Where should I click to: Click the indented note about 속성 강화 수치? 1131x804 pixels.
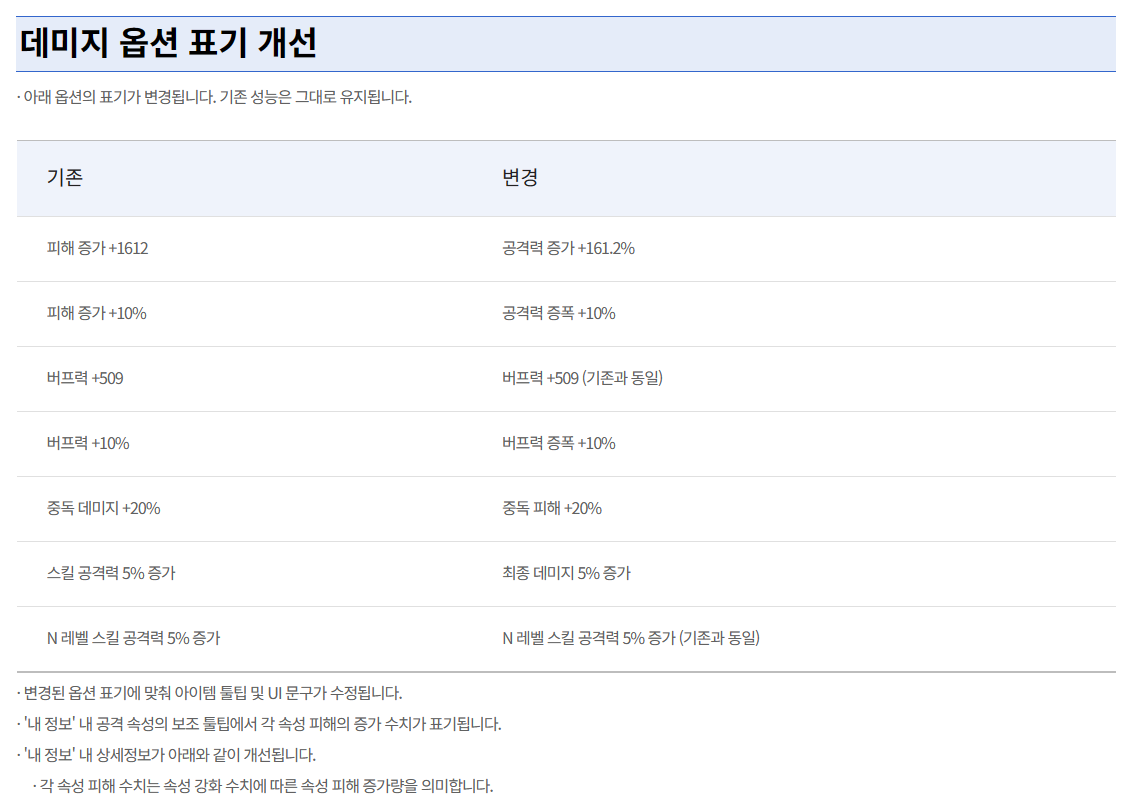266,786
